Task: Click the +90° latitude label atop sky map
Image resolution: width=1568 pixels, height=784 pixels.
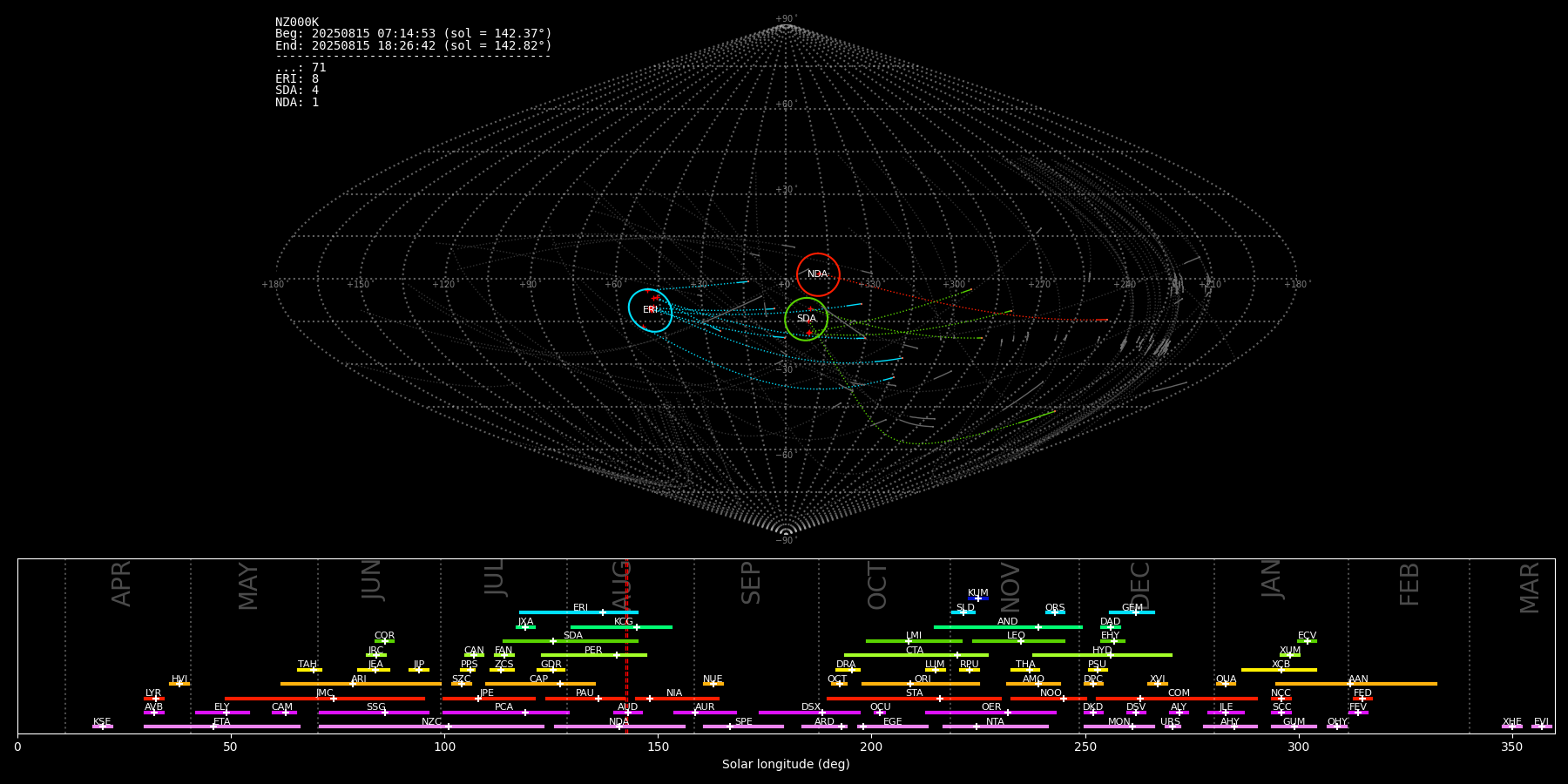Action: click(786, 19)
